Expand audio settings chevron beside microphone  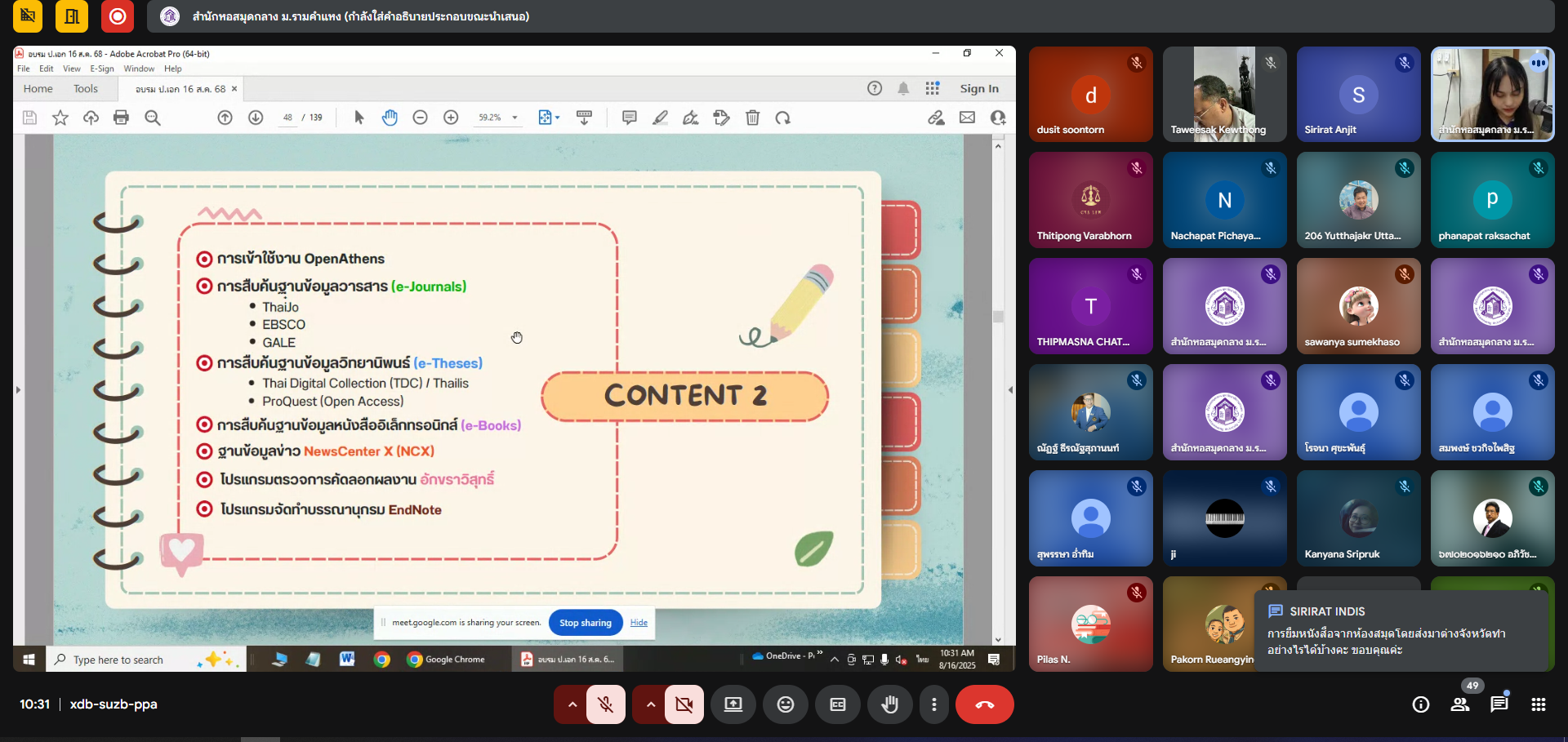click(x=572, y=704)
